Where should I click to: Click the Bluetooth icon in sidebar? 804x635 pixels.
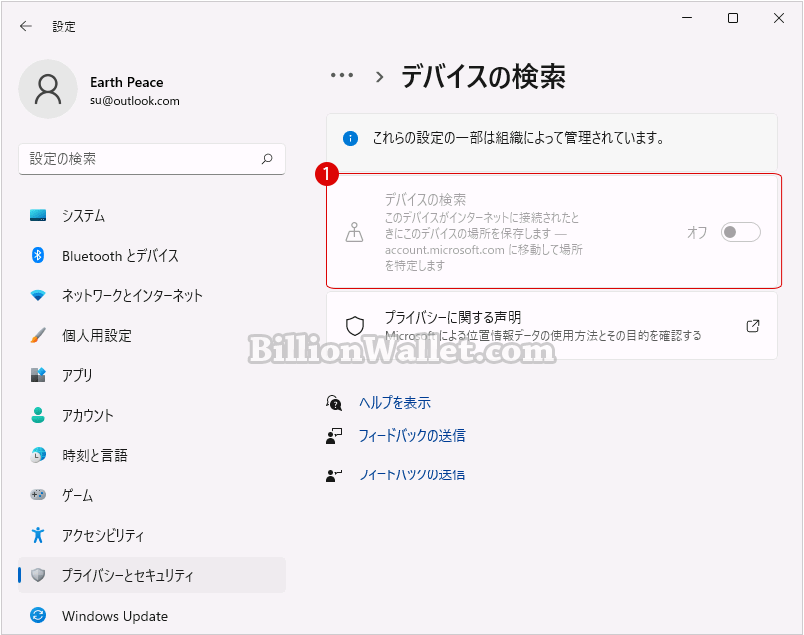point(38,255)
